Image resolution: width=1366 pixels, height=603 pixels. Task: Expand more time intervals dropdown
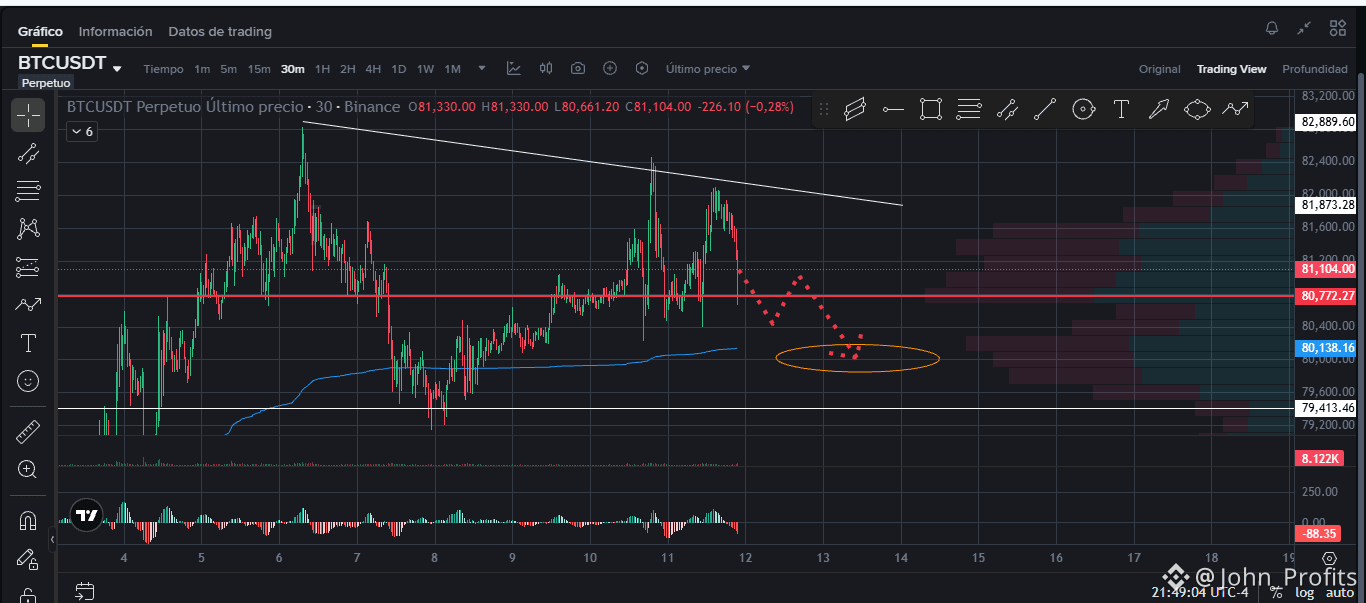pyautogui.click(x=482, y=69)
